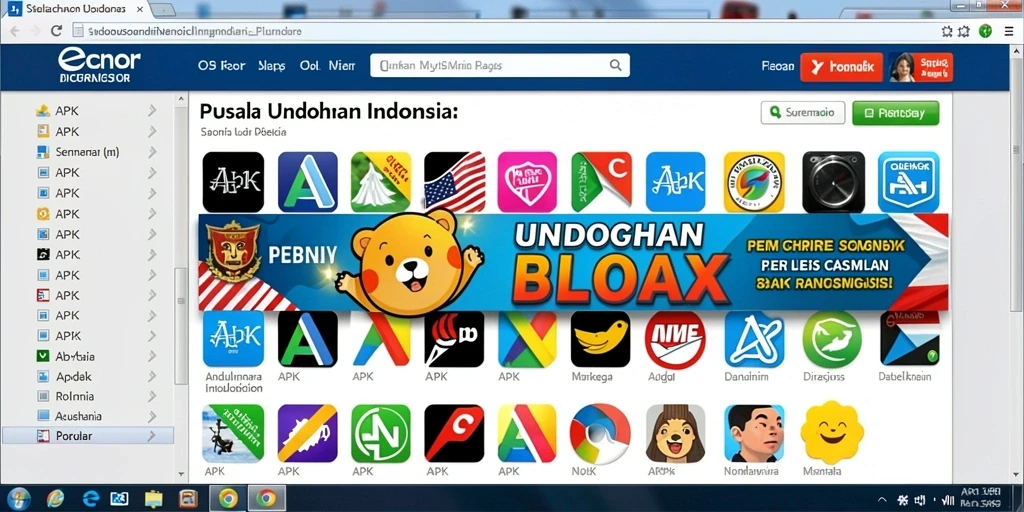This screenshot has height=512, width=1024.
Task: Open the Nierr nav menu
Action: coord(342,65)
